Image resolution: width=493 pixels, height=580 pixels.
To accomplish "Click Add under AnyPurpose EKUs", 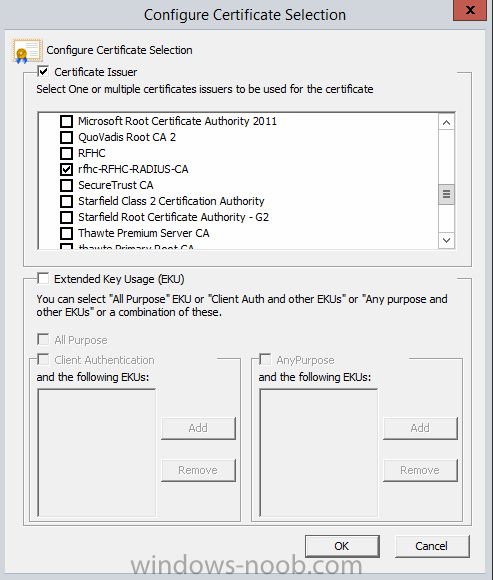I will (420, 428).
